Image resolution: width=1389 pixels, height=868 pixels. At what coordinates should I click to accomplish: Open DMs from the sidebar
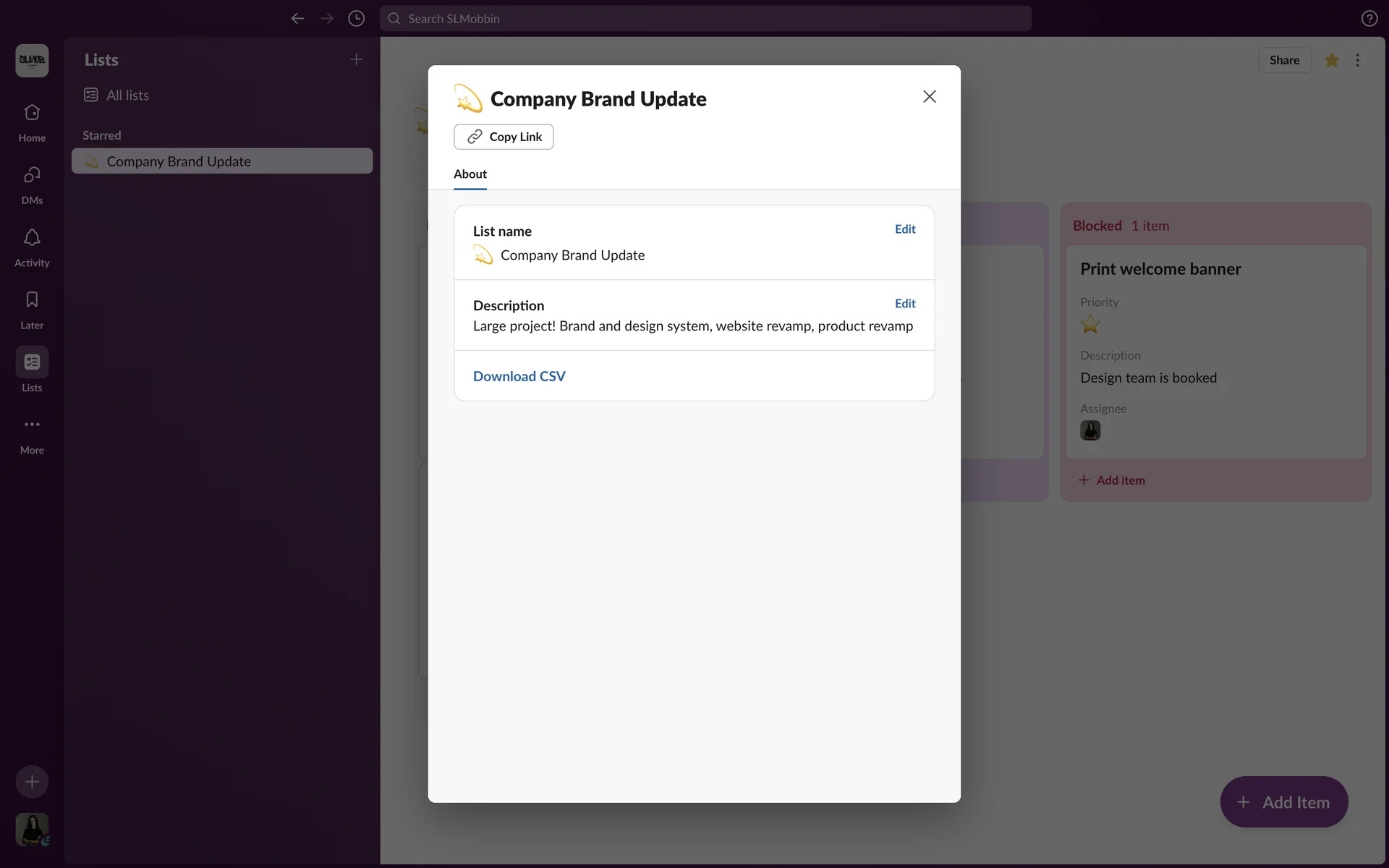click(x=32, y=184)
